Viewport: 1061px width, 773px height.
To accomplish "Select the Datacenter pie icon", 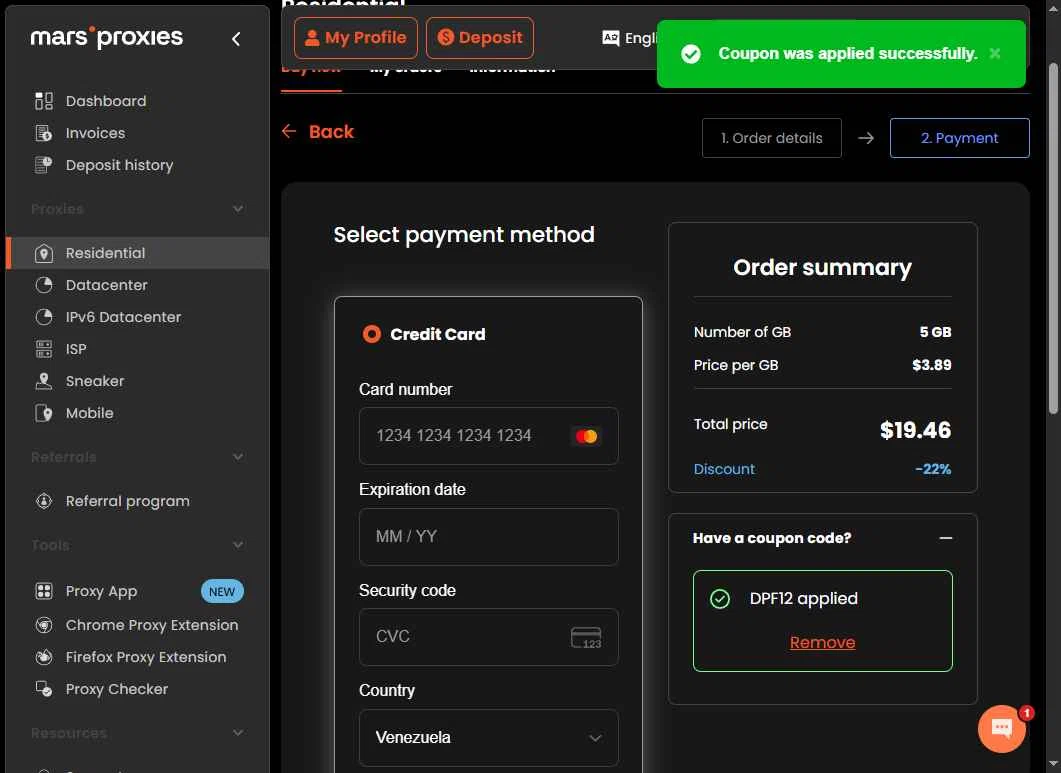I will [x=44, y=285].
